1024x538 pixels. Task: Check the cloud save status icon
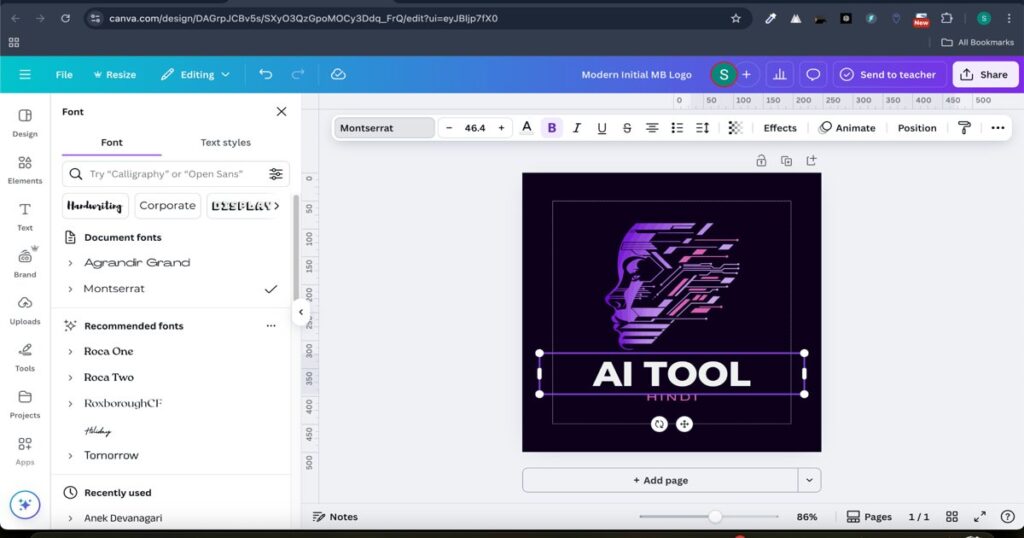[x=338, y=74]
